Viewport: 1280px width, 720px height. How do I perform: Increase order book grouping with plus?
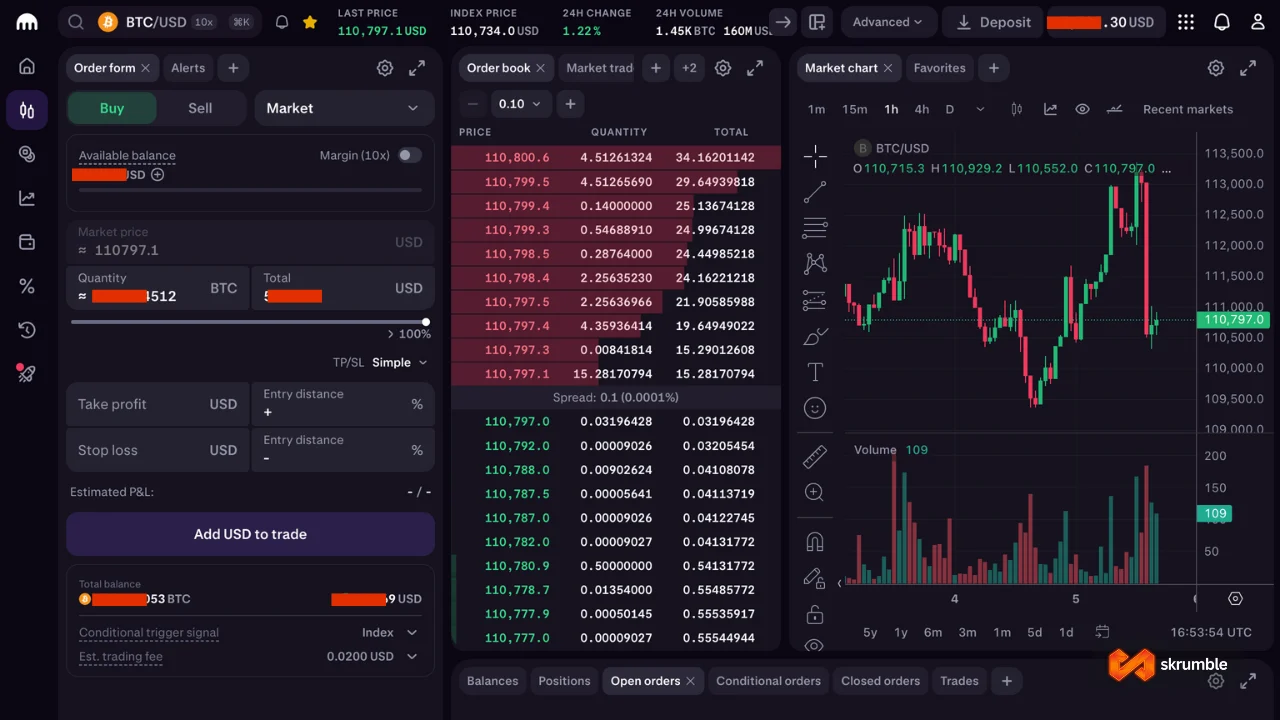pos(570,104)
